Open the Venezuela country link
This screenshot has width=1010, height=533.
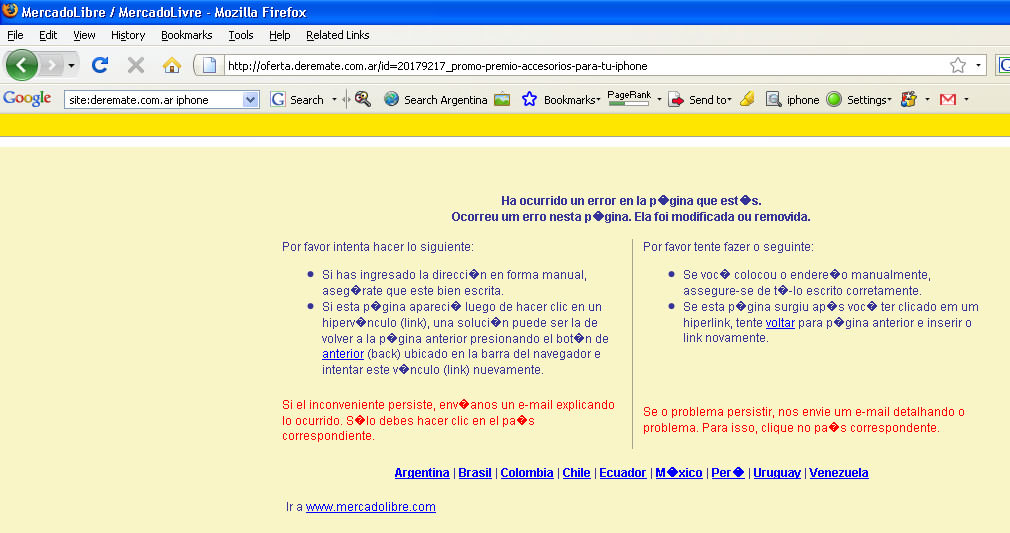839,472
